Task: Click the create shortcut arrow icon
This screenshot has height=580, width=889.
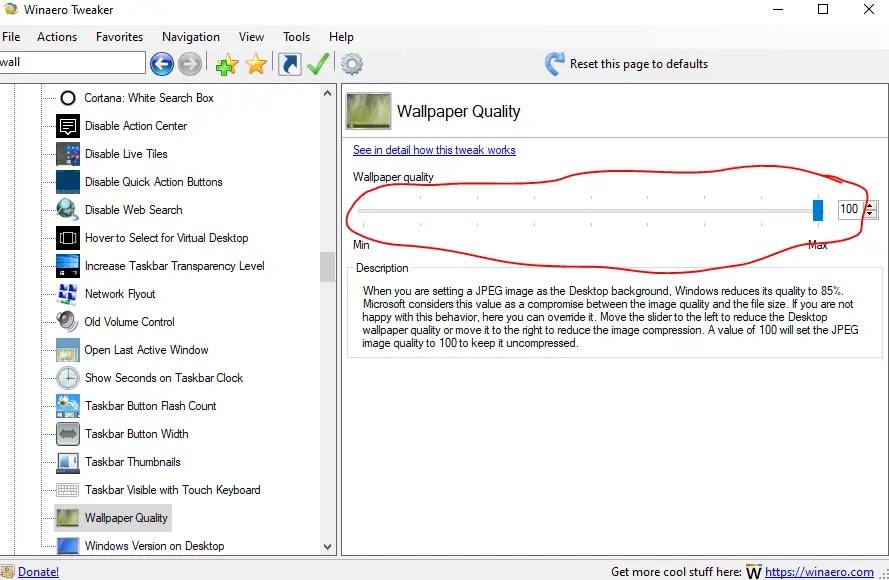Action: click(x=289, y=63)
